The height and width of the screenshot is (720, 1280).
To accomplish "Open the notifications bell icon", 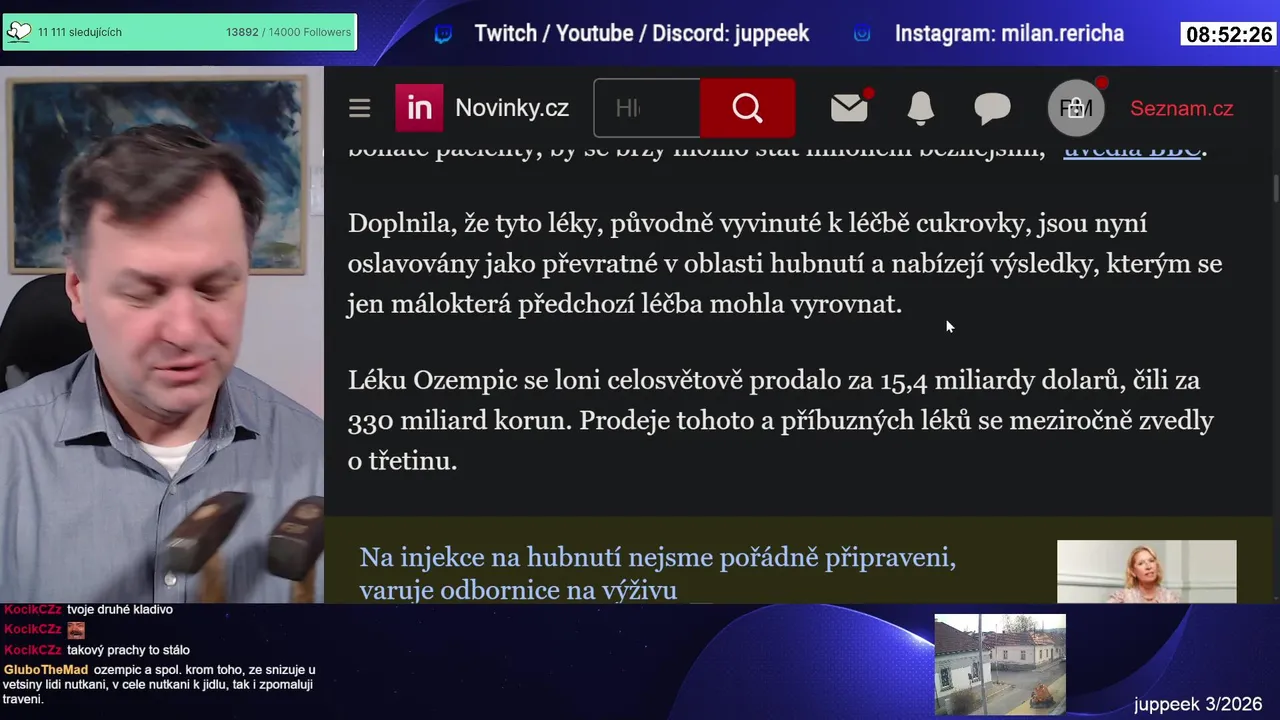I will point(920,108).
